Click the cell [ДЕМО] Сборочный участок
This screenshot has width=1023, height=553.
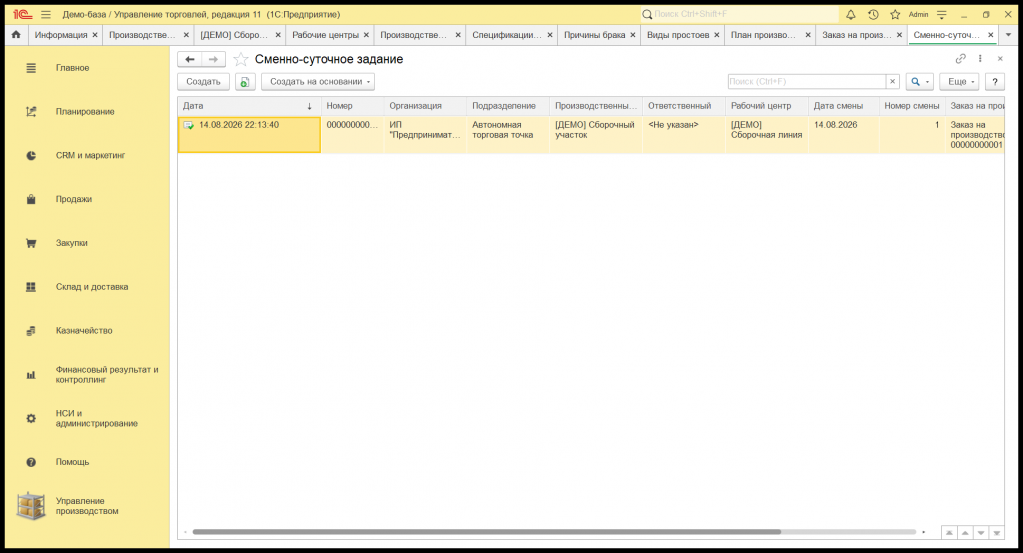[x=595, y=135]
